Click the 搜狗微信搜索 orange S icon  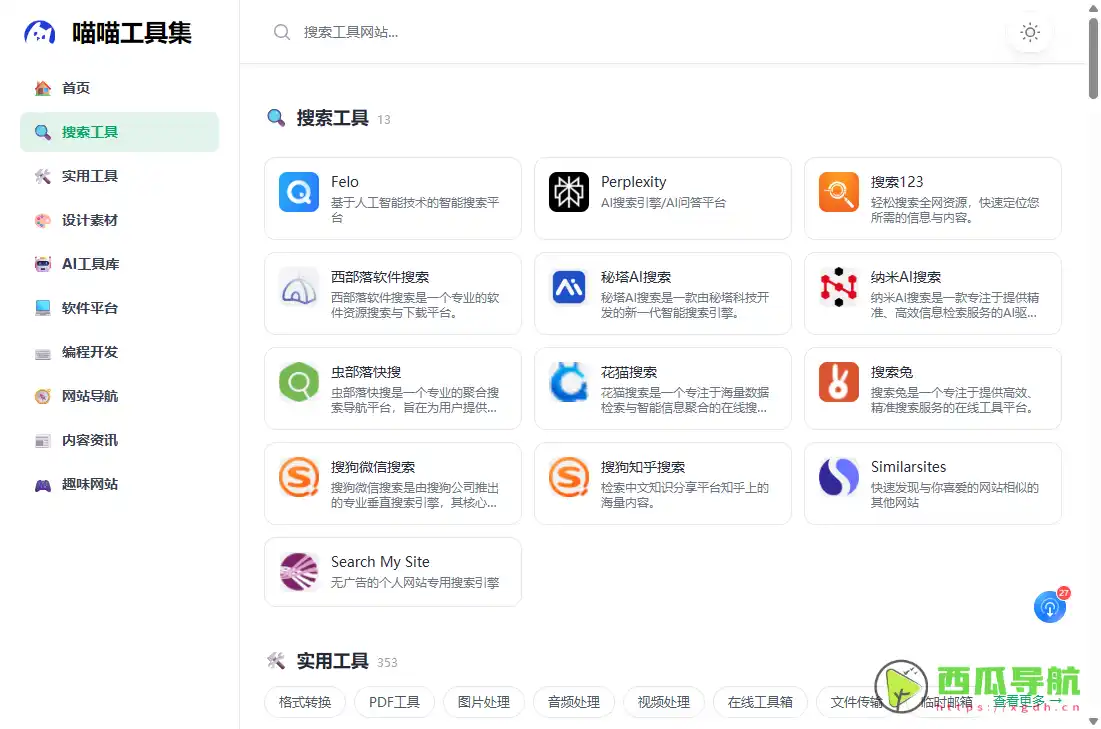pos(299,477)
